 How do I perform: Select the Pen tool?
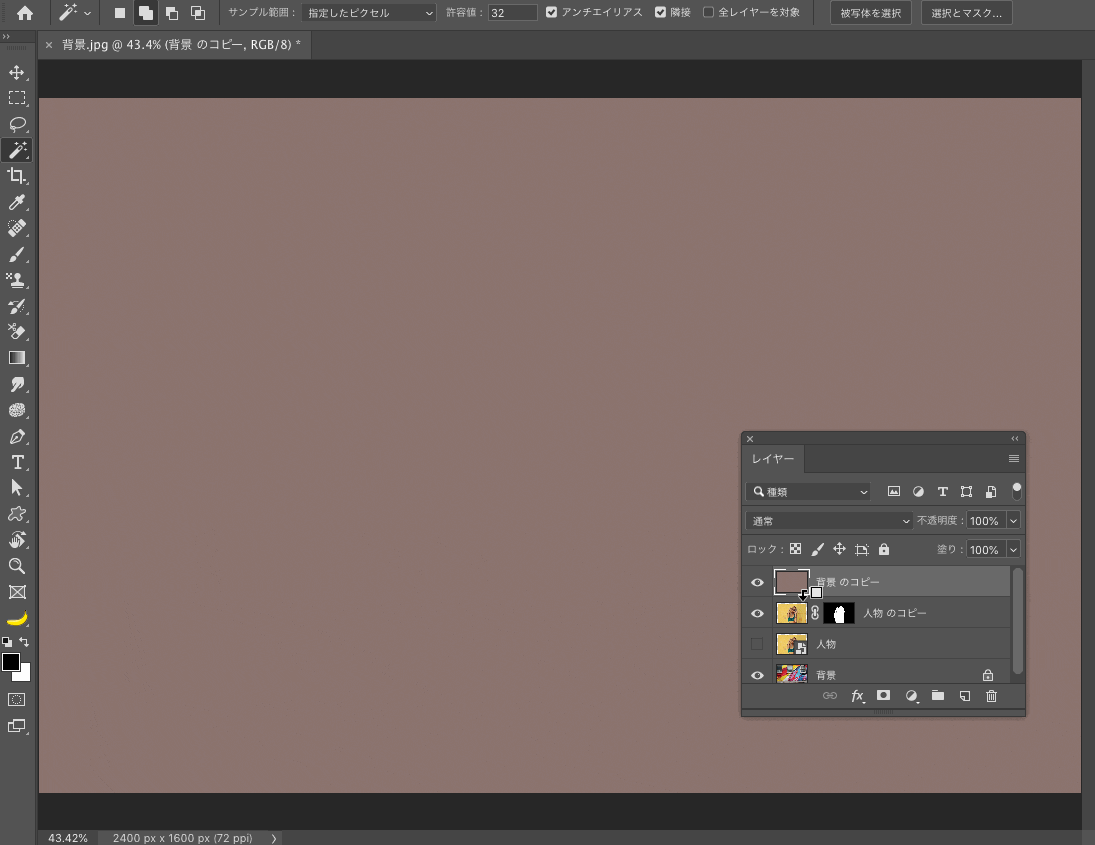pyautogui.click(x=17, y=436)
